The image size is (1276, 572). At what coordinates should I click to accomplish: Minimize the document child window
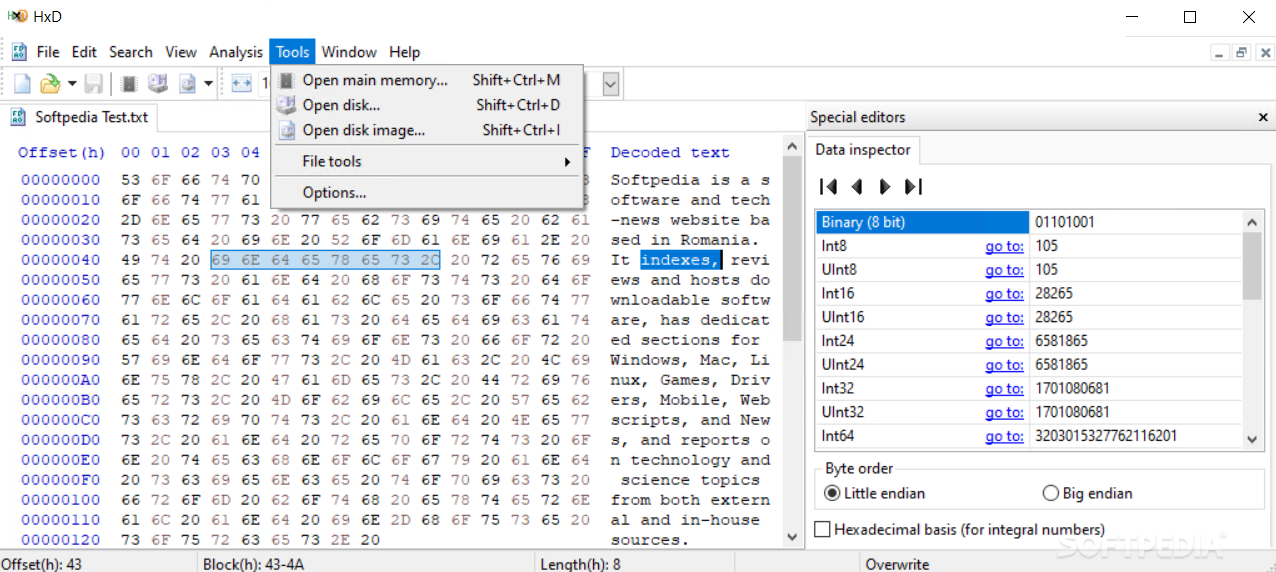click(1219, 52)
